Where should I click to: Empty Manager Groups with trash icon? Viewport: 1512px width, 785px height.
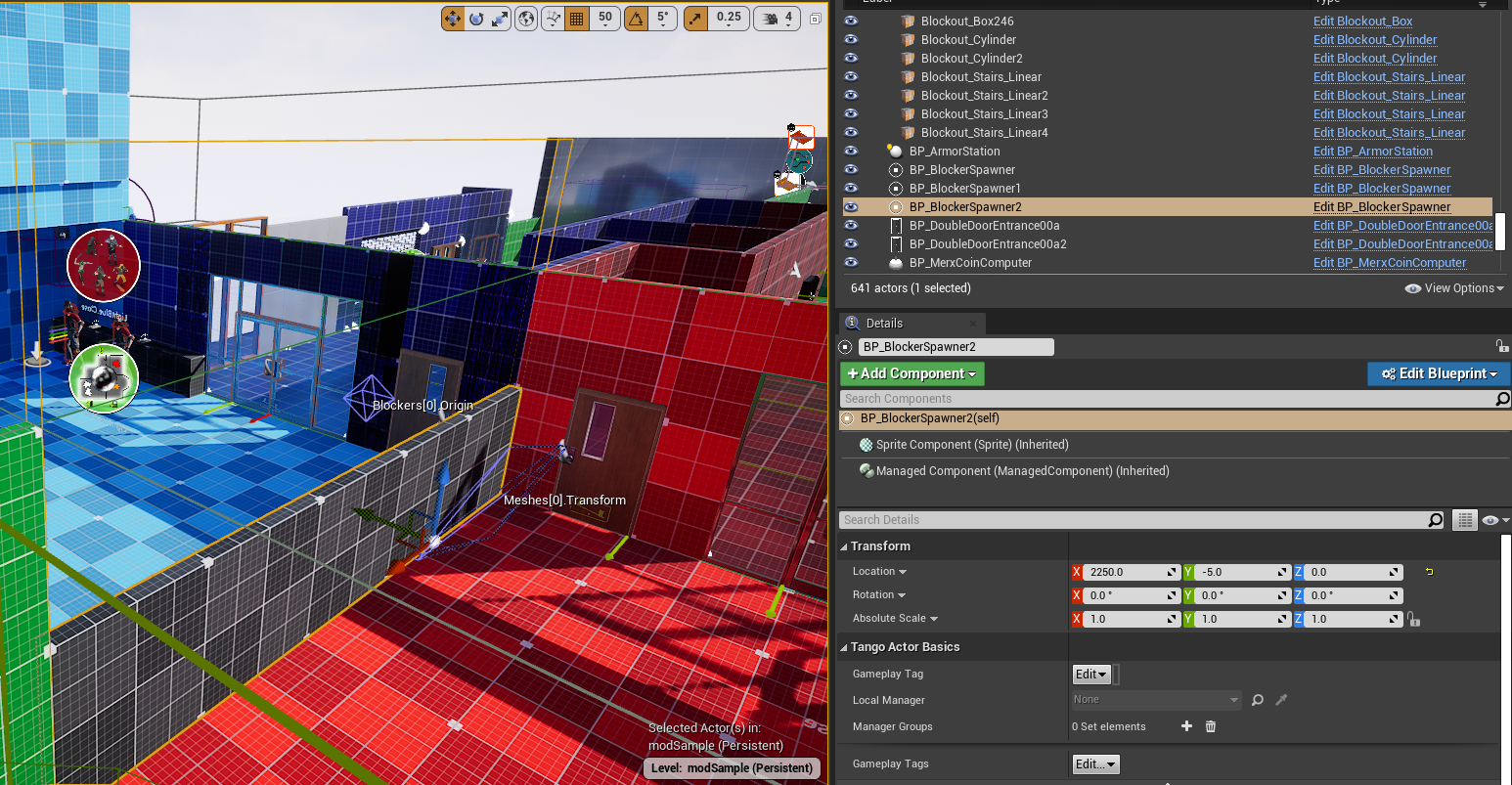[1211, 726]
